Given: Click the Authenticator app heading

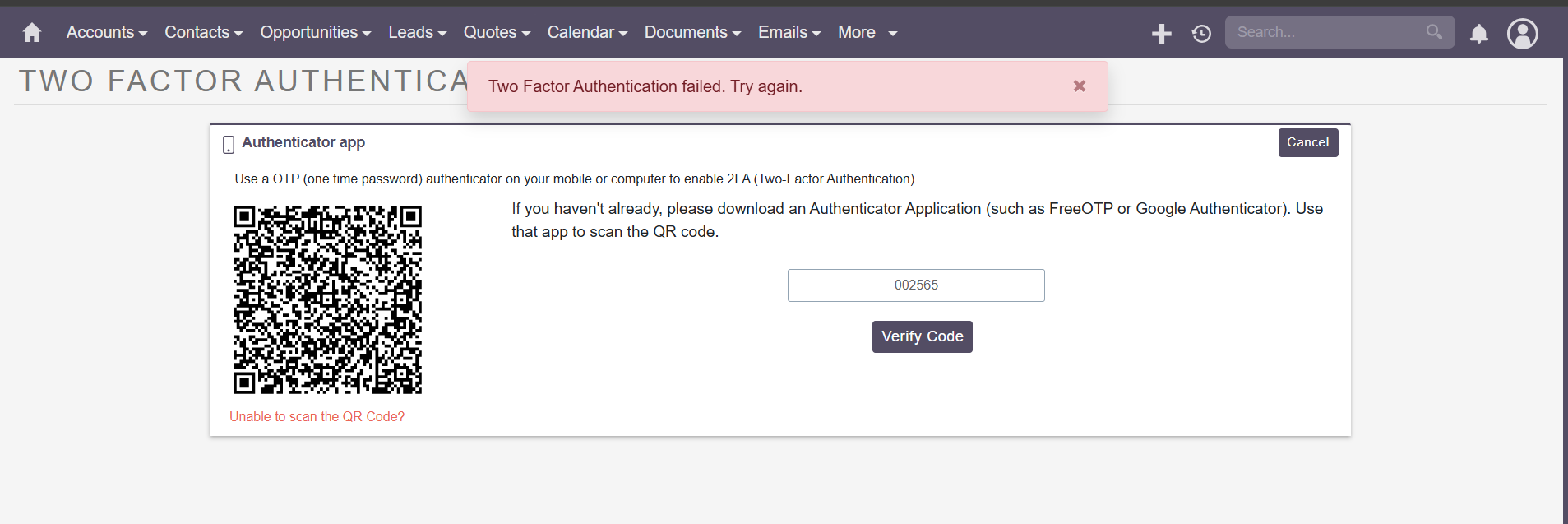Looking at the screenshot, I should pyautogui.click(x=303, y=142).
